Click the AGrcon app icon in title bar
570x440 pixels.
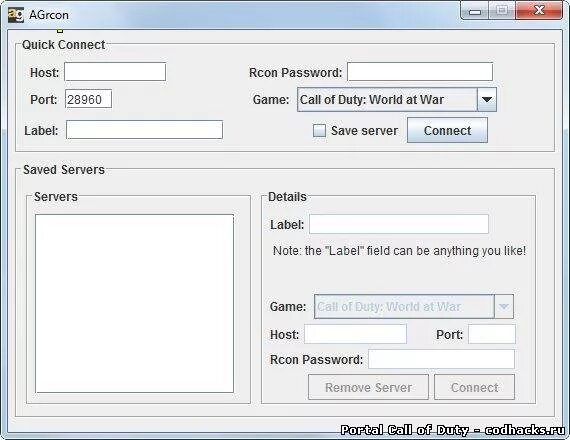click(x=16, y=15)
